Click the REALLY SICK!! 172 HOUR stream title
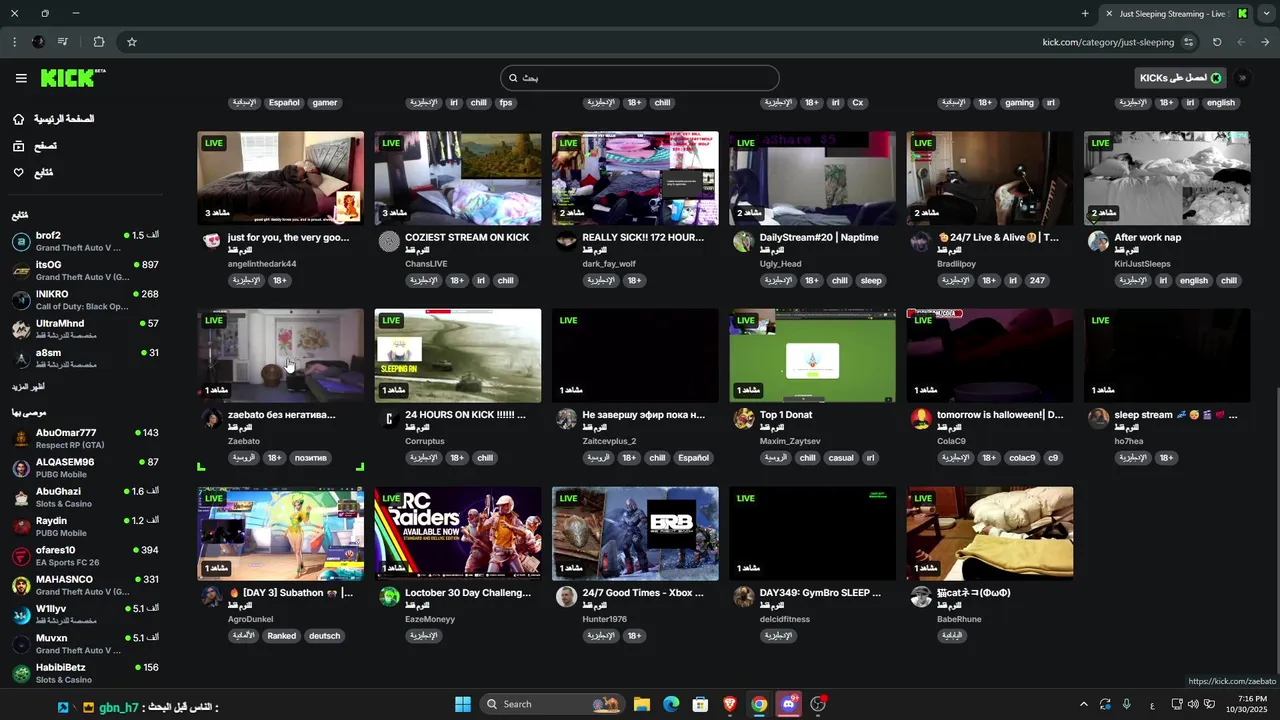1280x720 pixels. (x=643, y=237)
